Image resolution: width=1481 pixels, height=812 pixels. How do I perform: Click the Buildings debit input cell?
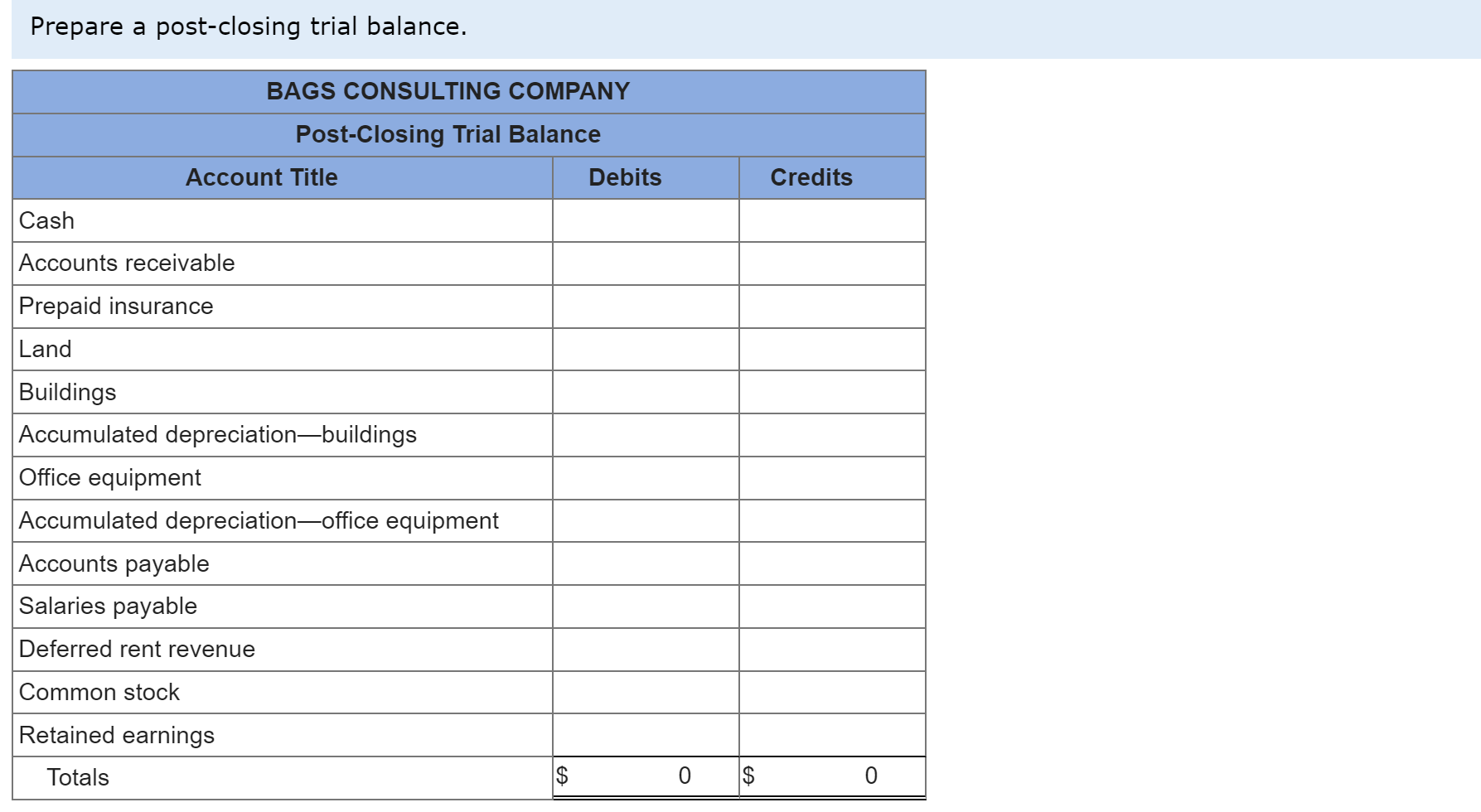point(645,392)
